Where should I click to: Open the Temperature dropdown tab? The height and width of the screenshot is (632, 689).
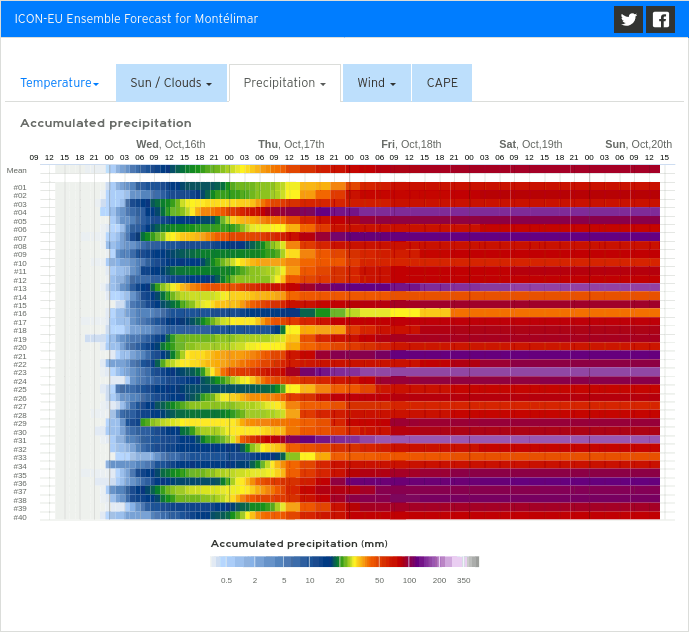click(x=59, y=83)
